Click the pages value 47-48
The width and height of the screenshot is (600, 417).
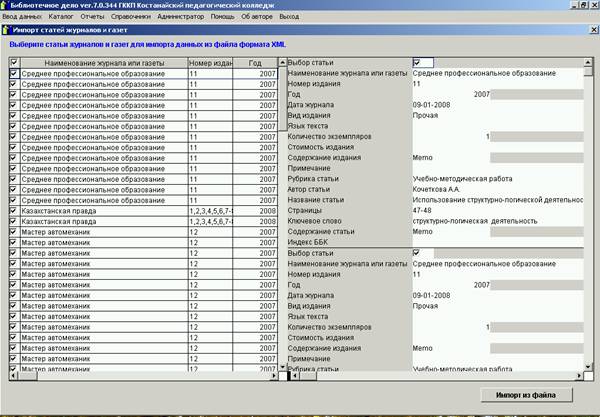(422, 210)
